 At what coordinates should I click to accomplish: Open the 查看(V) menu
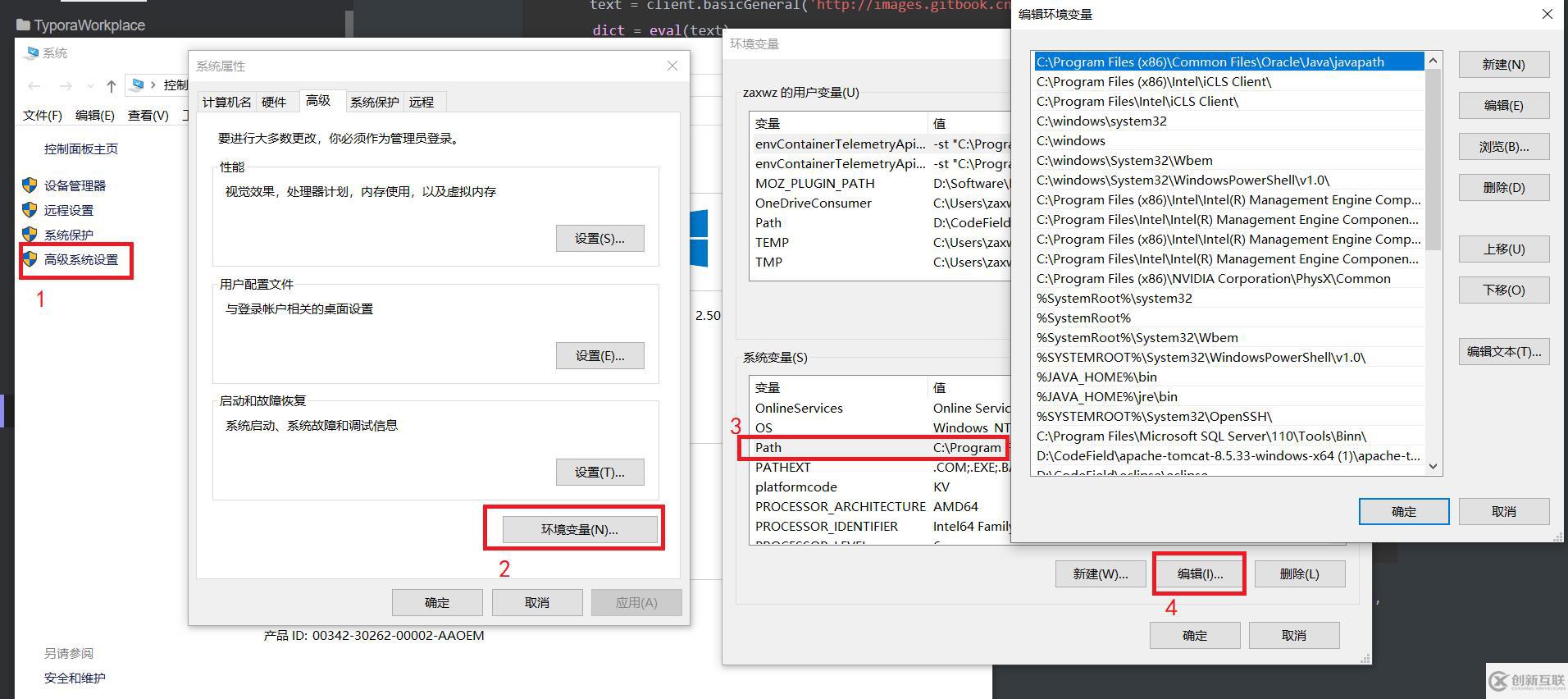[148, 115]
